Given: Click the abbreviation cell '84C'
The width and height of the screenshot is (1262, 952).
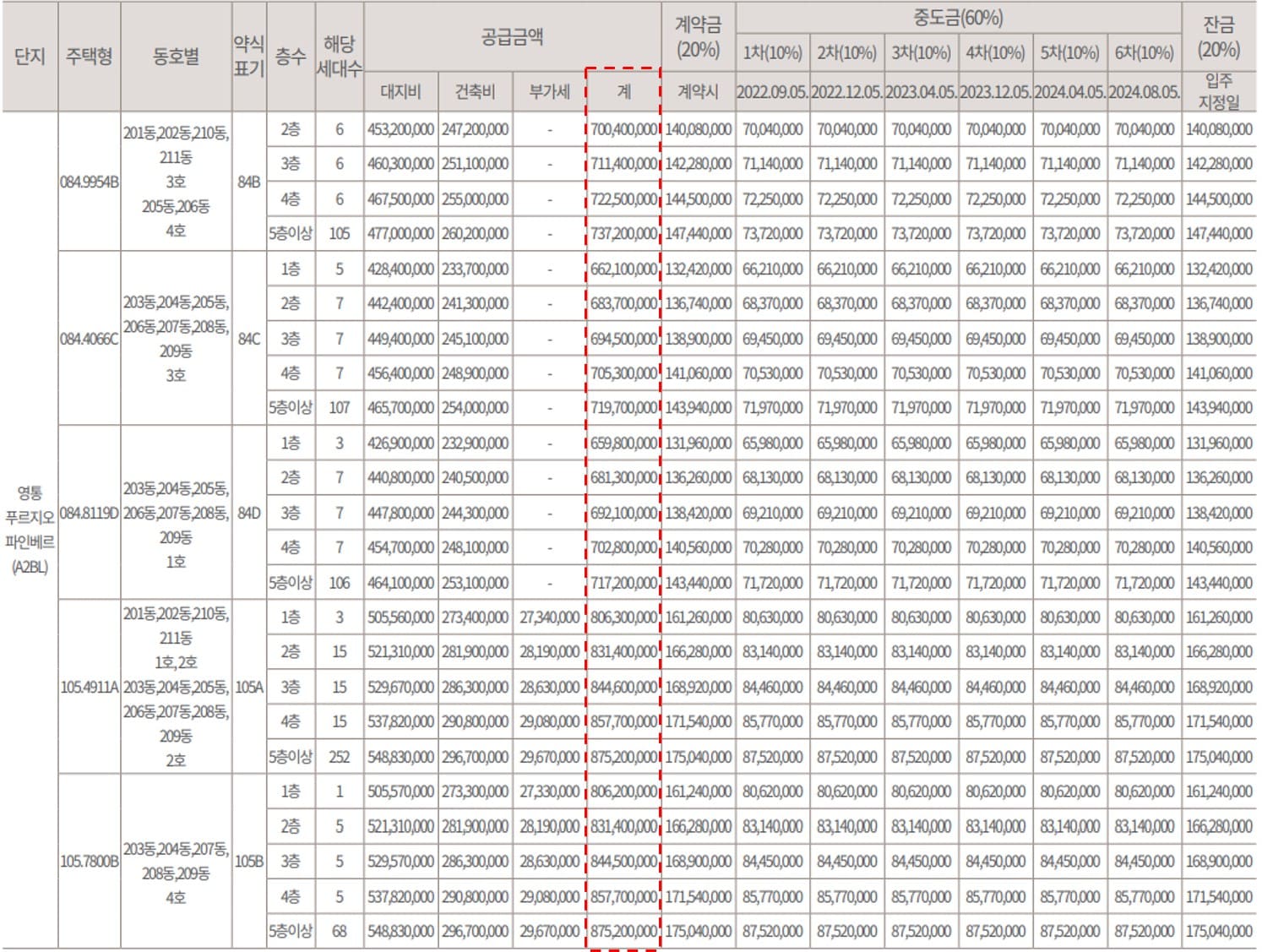Looking at the screenshot, I should point(249,339).
